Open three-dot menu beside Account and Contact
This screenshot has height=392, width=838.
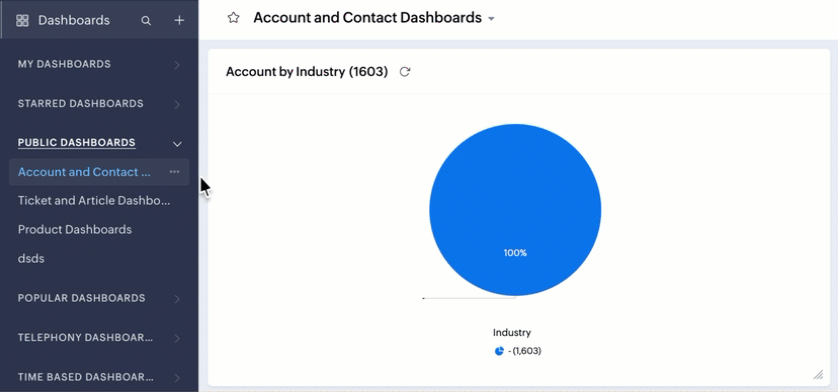[174, 172]
